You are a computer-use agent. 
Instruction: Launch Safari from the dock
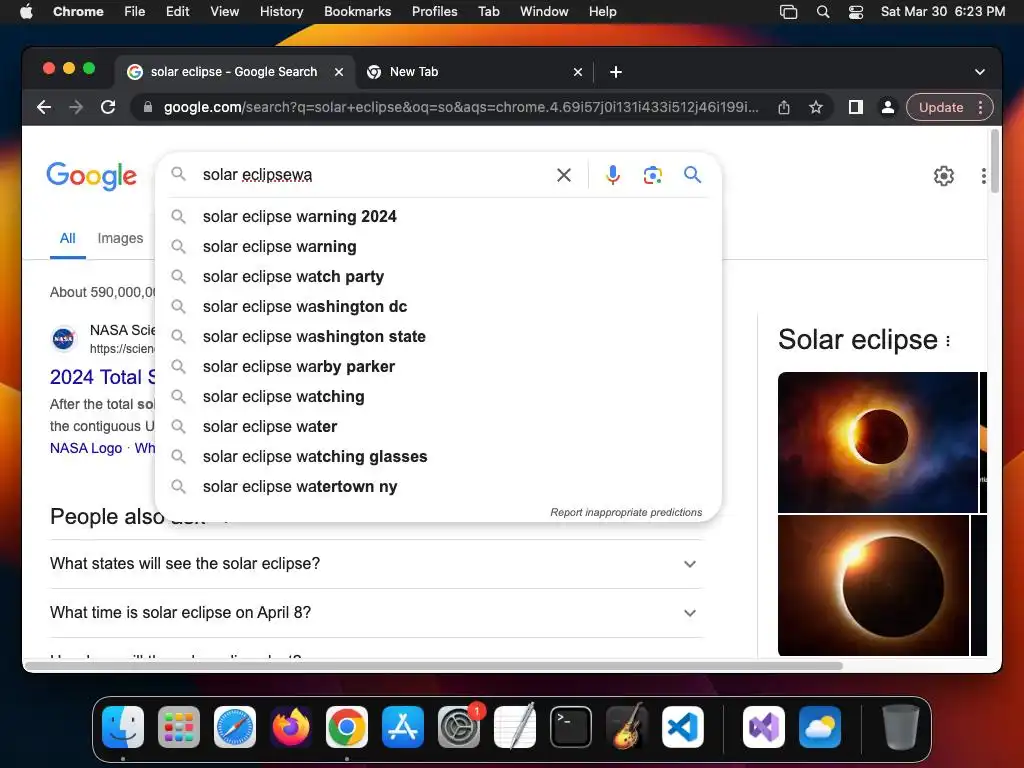pyautogui.click(x=234, y=726)
